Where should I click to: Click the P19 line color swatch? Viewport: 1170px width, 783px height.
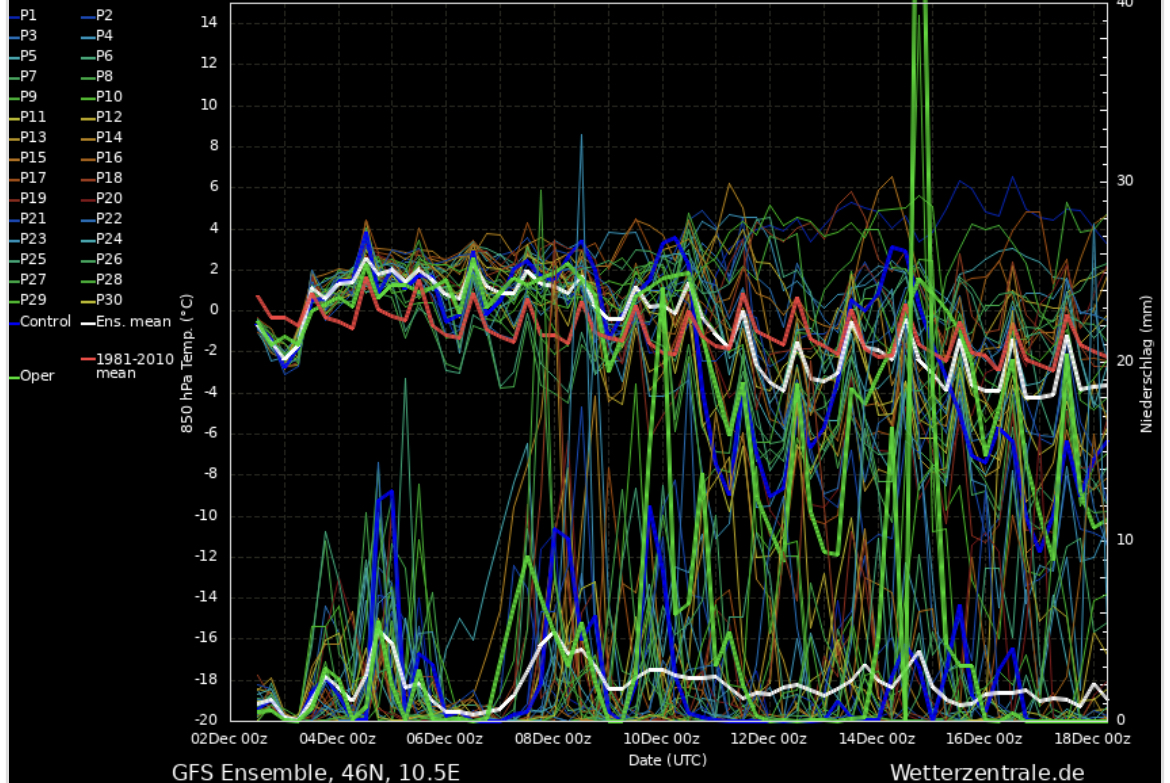coord(13,199)
